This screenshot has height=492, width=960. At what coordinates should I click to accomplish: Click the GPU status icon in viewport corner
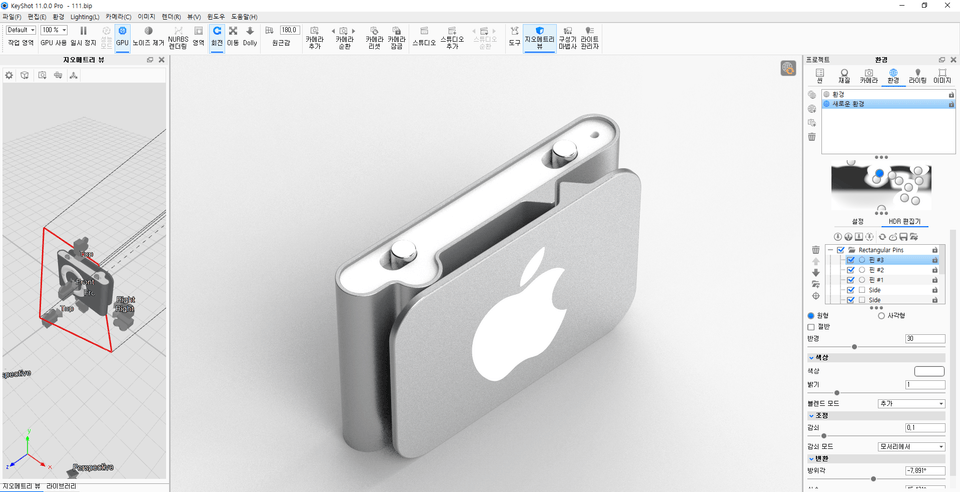788,69
